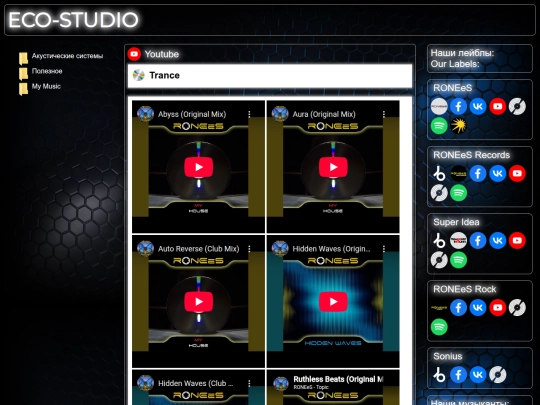Click channel avatar on Auto Reverse video
Viewport: 540px width, 405px height.
145,249
